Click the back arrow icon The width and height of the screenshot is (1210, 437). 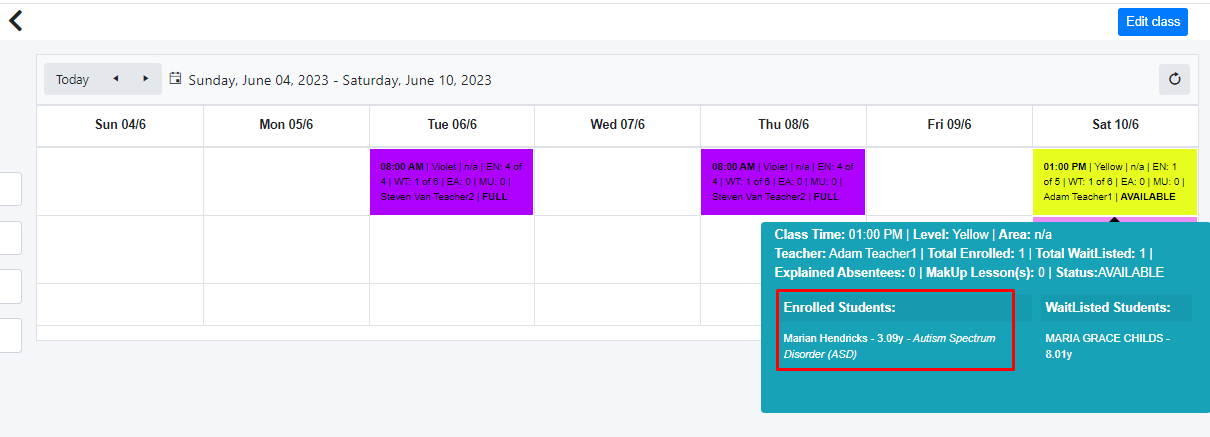15,20
